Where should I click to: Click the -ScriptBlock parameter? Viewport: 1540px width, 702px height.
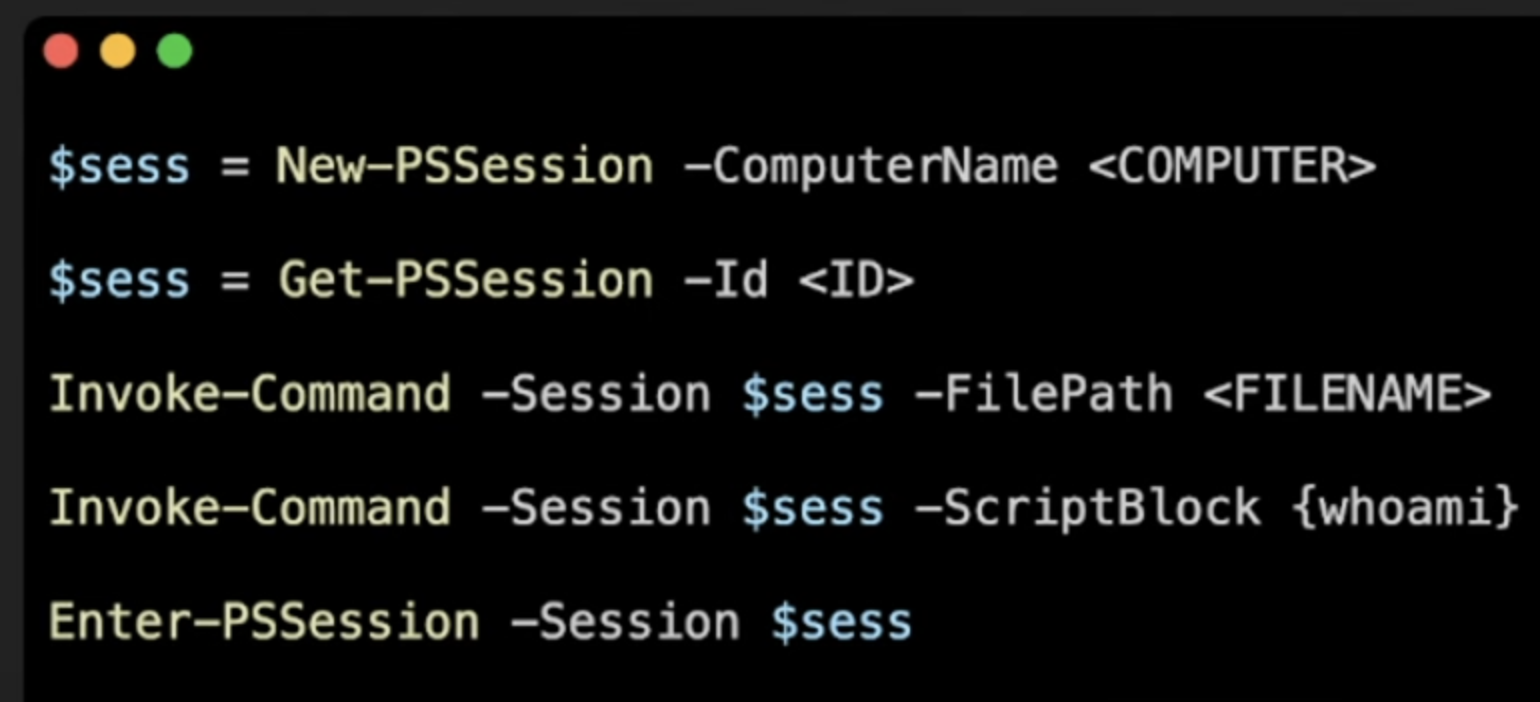pyautogui.click(x=1087, y=508)
